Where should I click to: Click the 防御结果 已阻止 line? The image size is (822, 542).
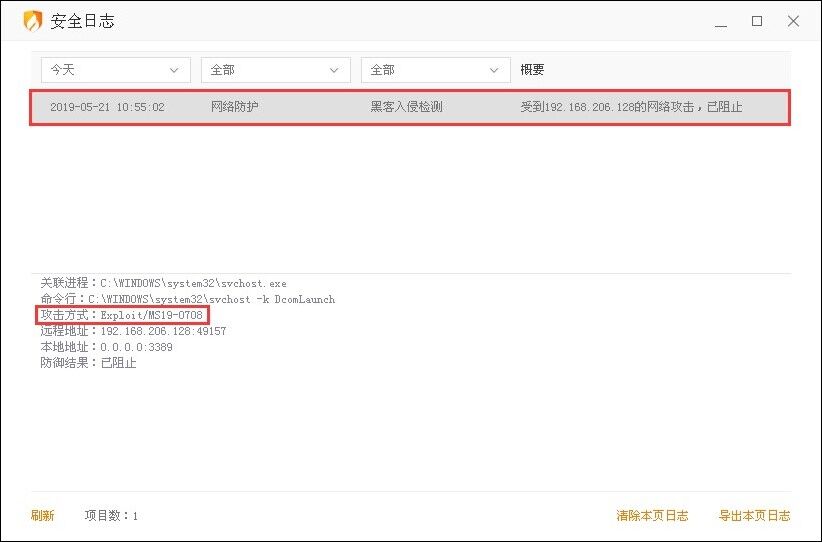[x=89, y=363]
